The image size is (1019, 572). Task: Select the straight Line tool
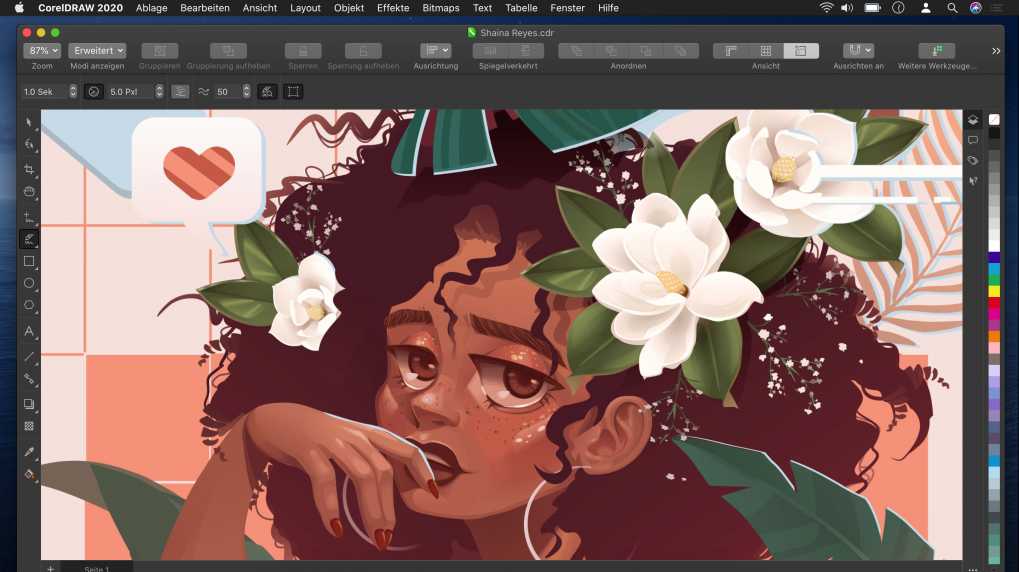29,356
